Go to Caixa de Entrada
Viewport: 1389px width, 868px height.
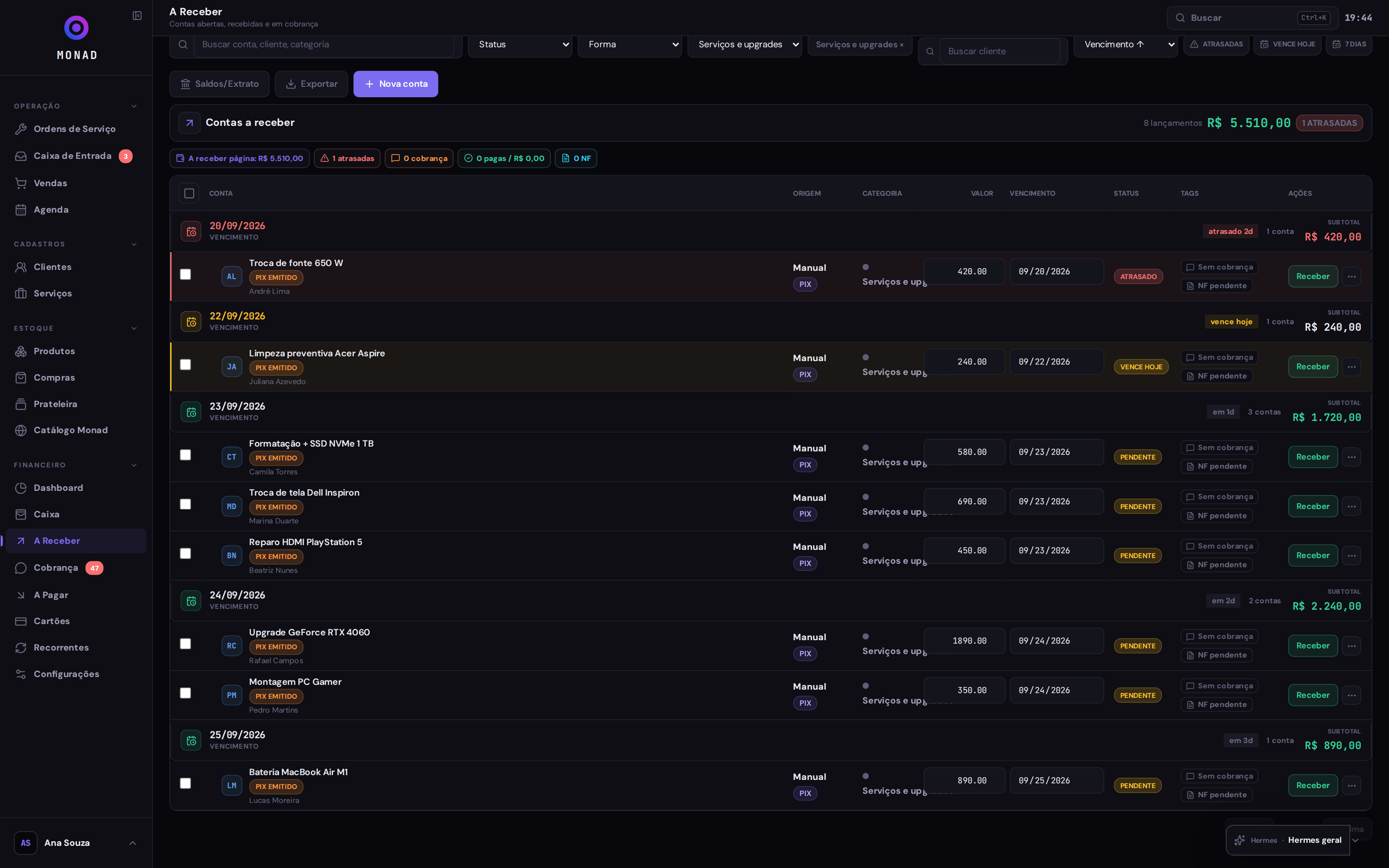click(76, 156)
